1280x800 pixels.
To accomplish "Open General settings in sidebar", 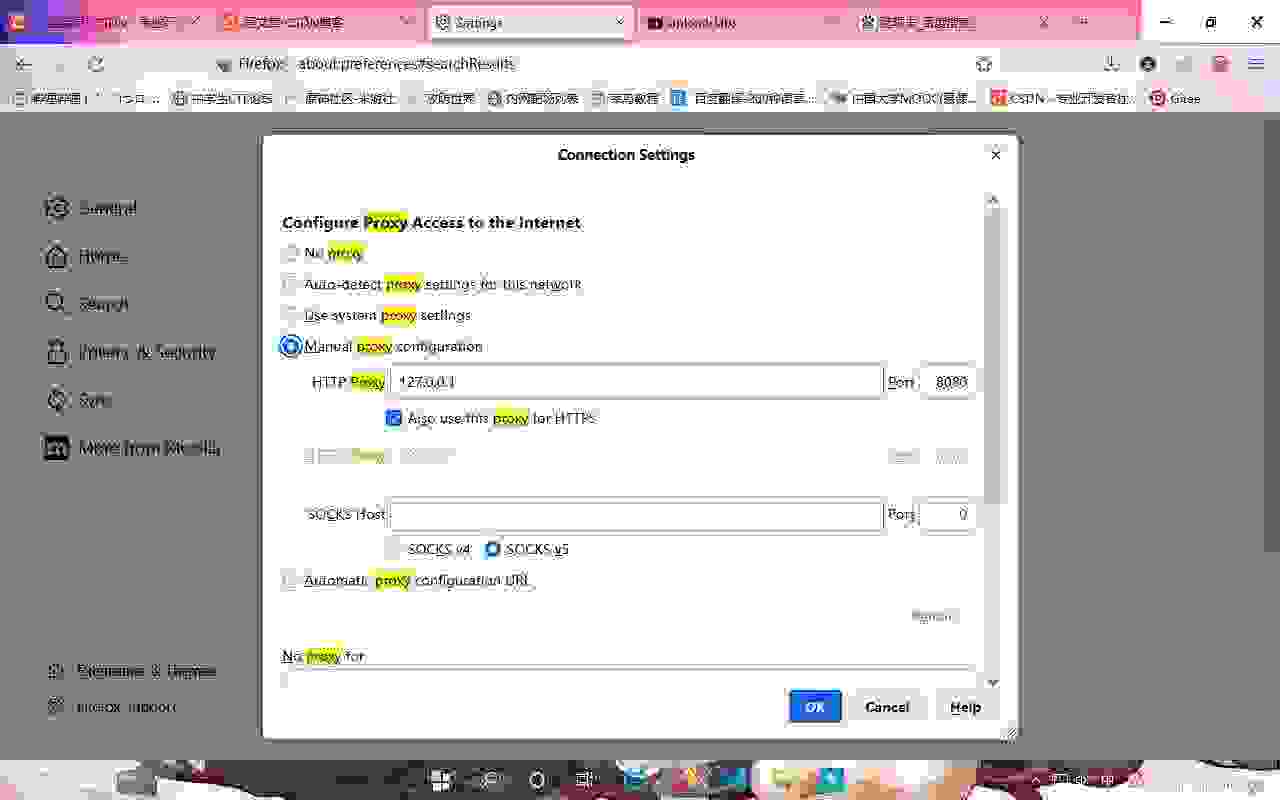I will [91, 208].
